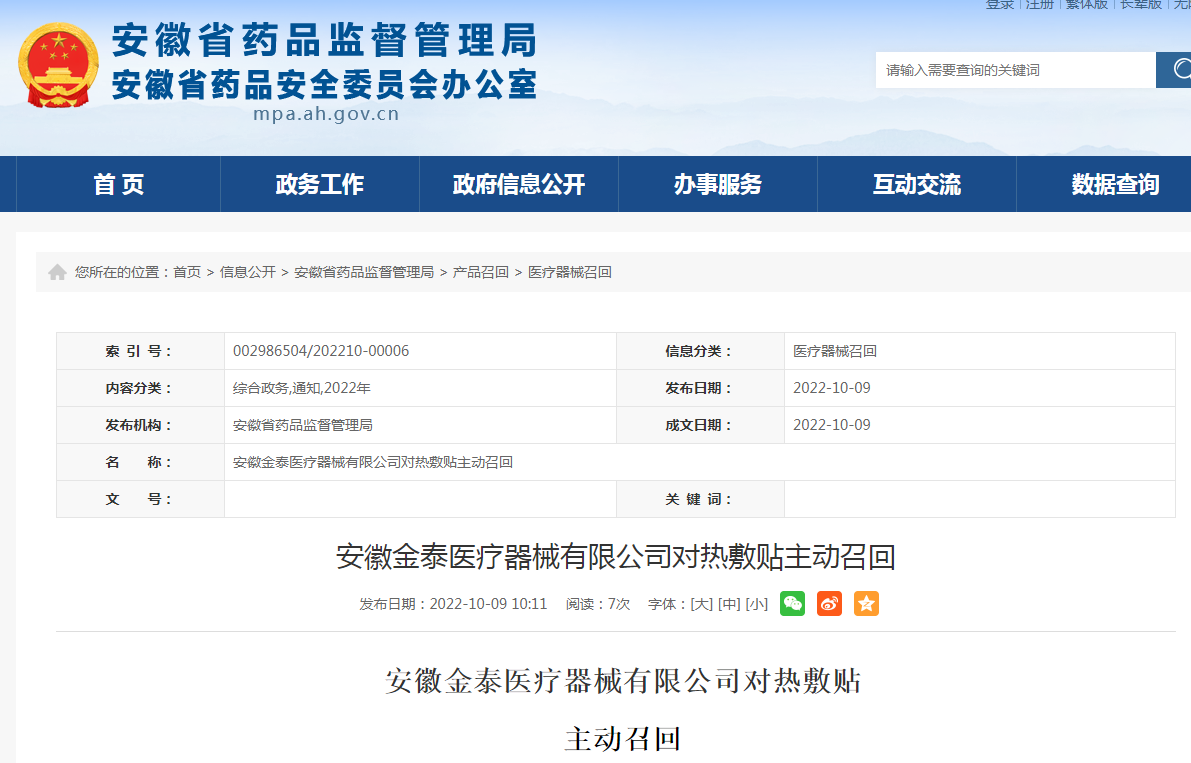Go to 信息公开 in the breadcrumb

point(248,272)
